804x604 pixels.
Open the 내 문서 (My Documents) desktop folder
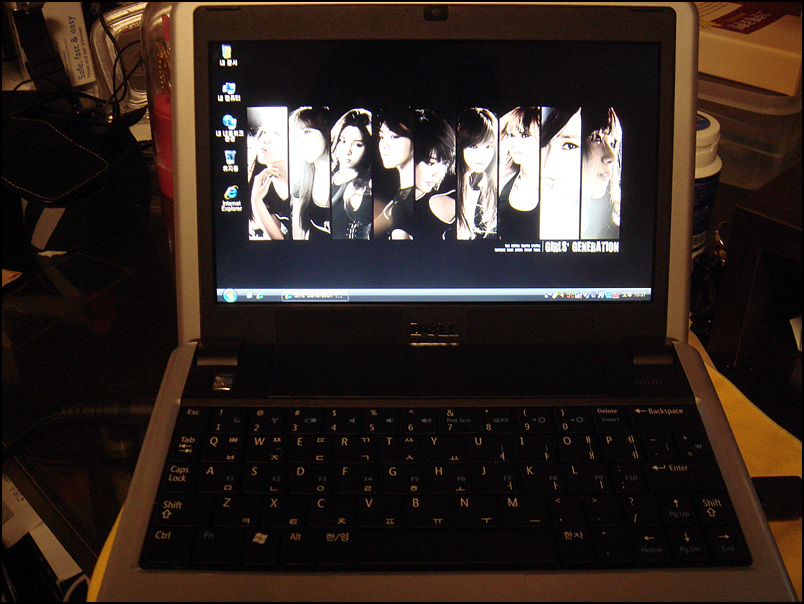coord(228,55)
